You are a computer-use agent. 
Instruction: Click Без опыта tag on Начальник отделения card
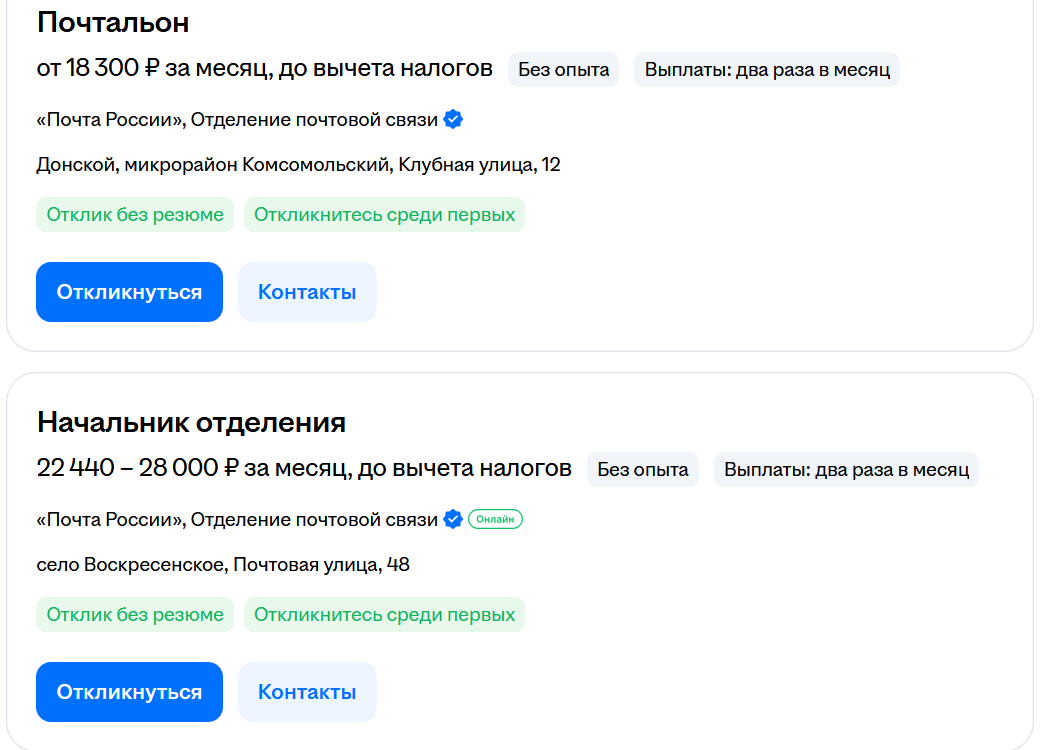pyautogui.click(x=643, y=470)
